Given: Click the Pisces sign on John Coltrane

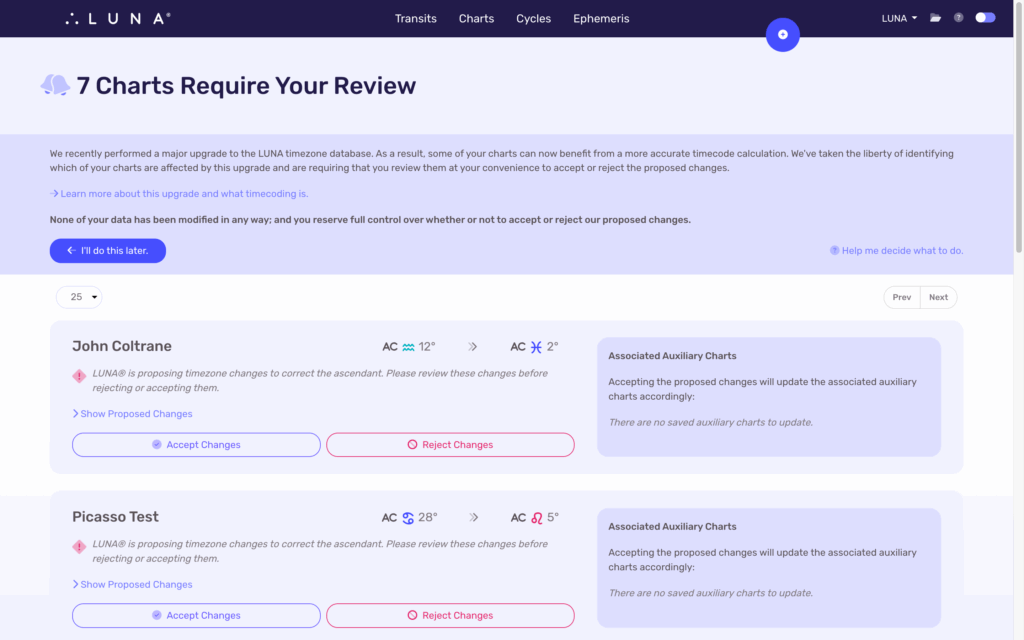Looking at the screenshot, I should 536,347.
